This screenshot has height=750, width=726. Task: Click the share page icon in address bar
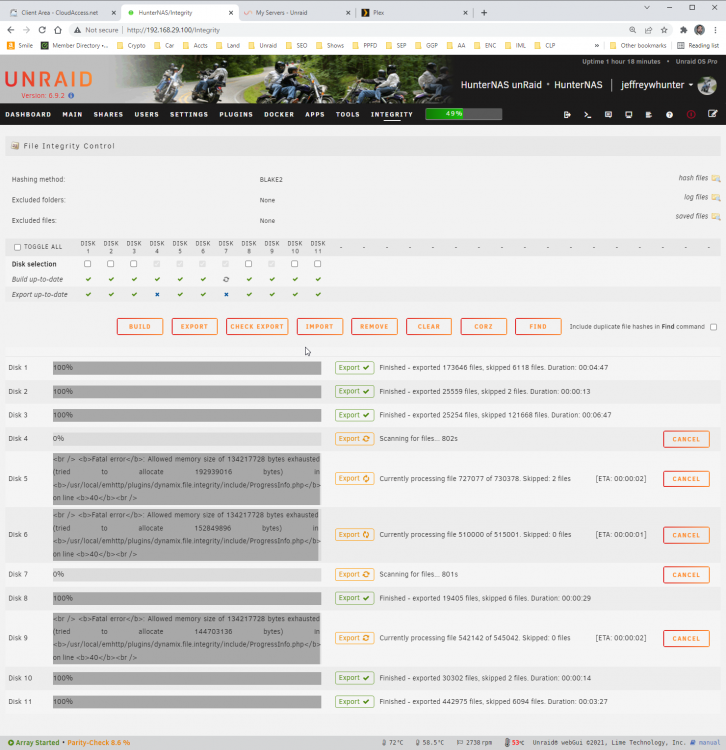648,30
